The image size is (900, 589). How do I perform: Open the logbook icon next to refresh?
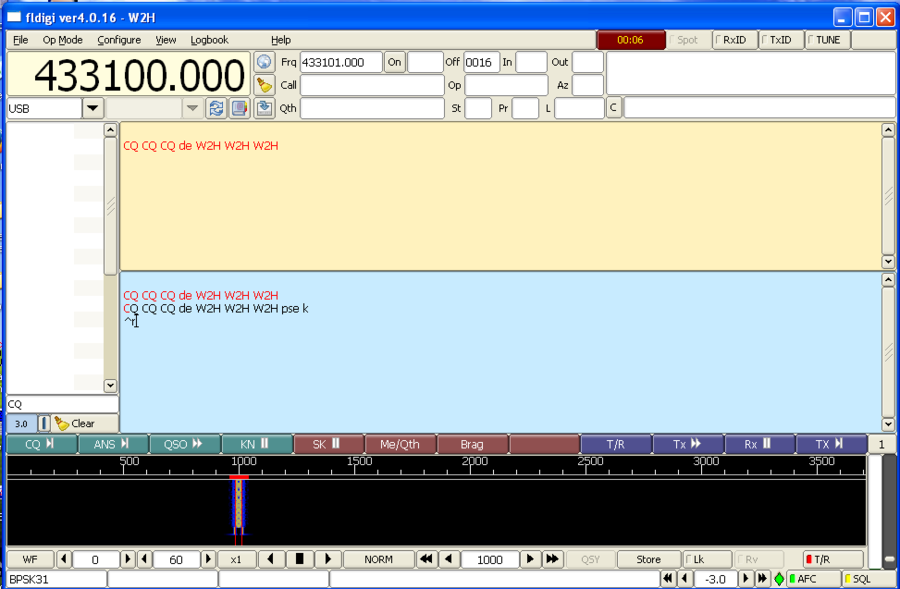pyautogui.click(x=239, y=108)
